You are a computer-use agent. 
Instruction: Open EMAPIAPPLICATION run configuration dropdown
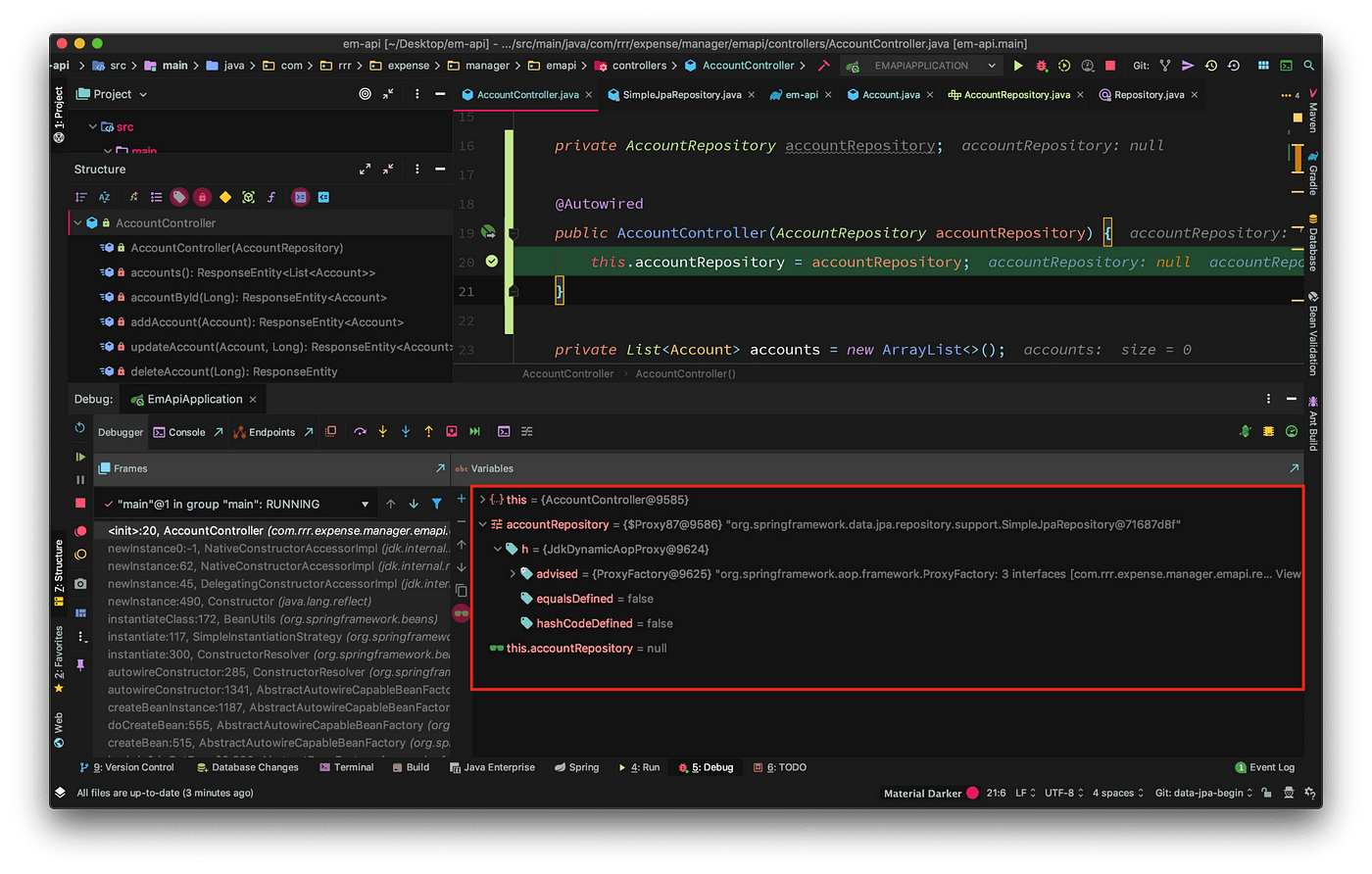click(x=922, y=66)
